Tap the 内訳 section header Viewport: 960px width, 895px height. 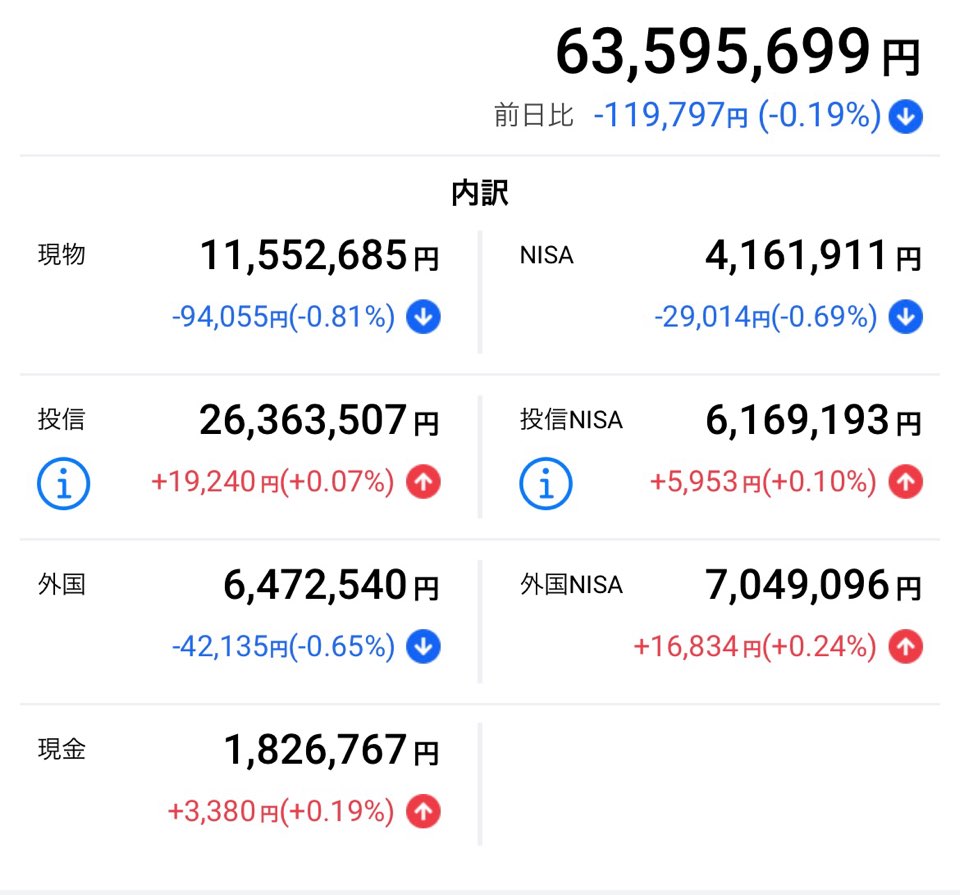[480, 193]
